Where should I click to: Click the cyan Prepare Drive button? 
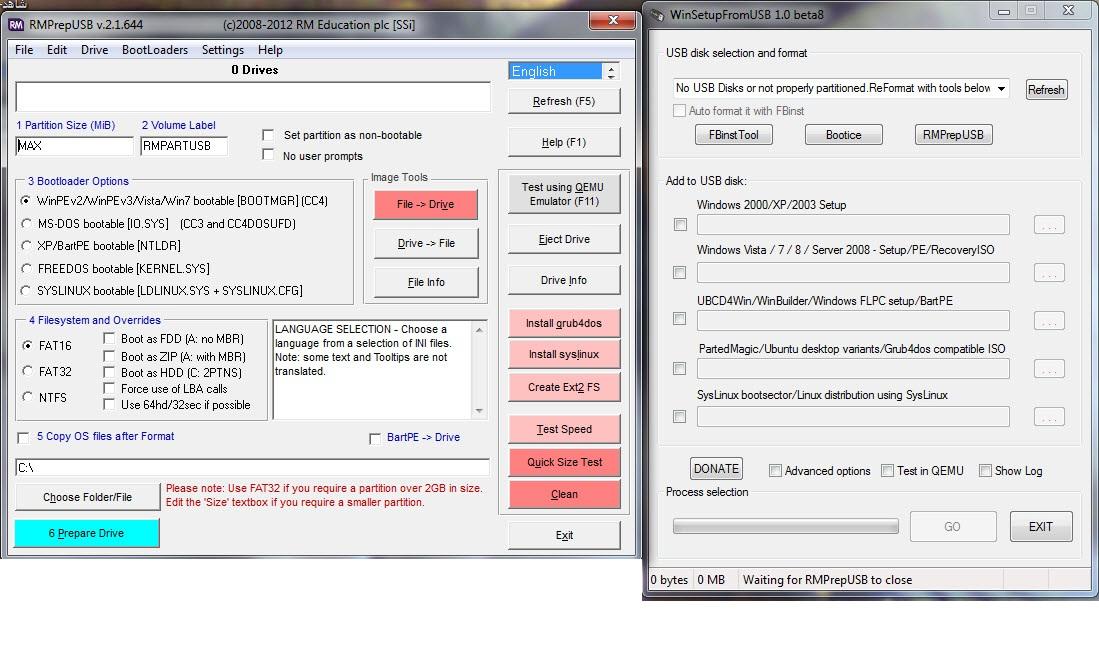point(87,533)
